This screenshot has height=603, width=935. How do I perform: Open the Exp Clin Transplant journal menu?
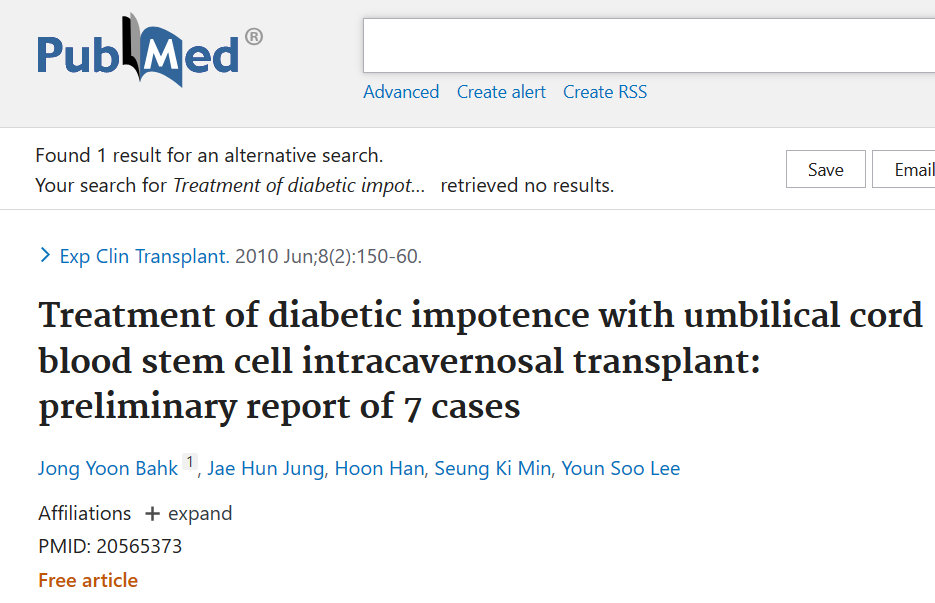(x=143, y=257)
